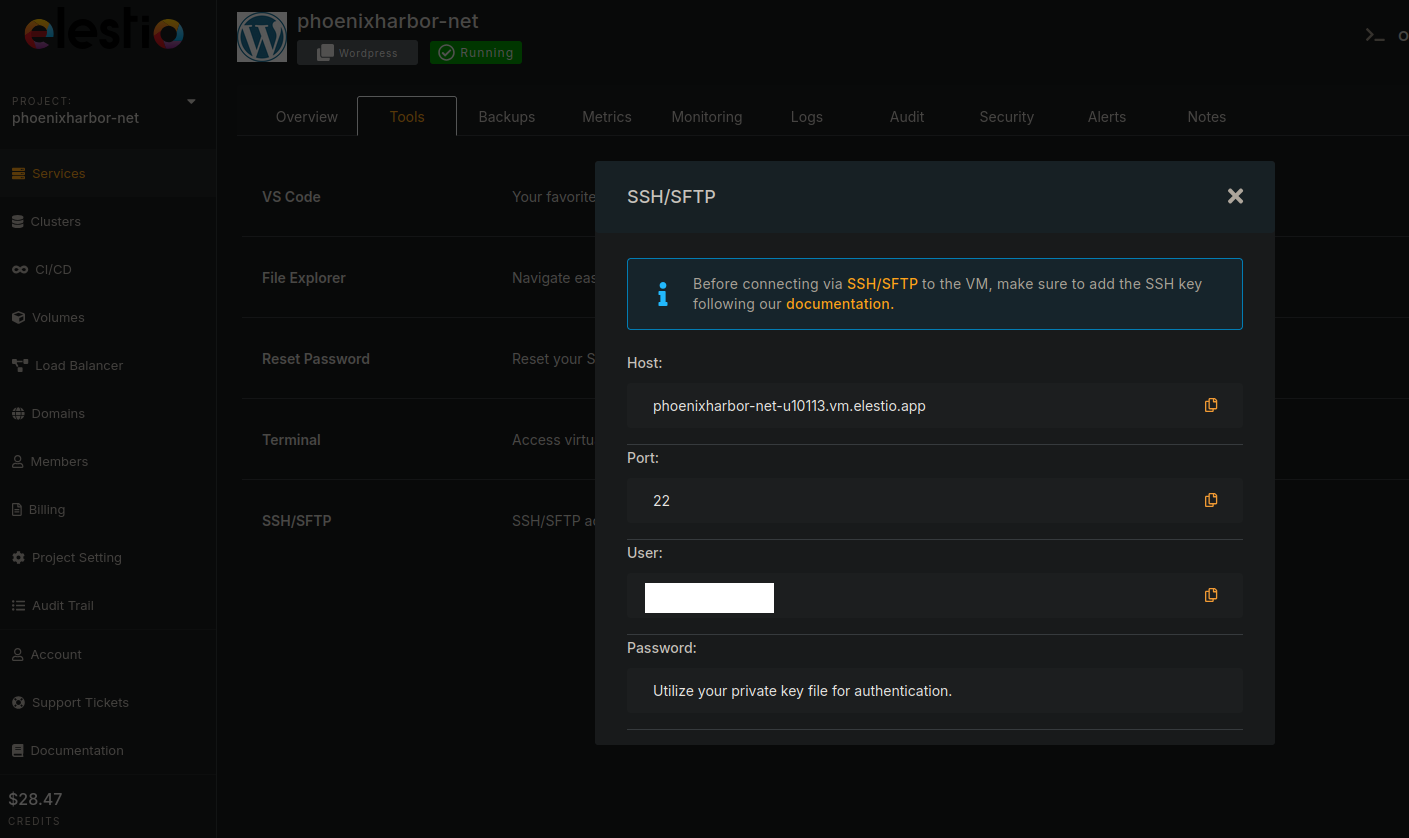Follow the documentation link in the info box
The height and width of the screenshot is (838, 1409).
pyautogui.click(x=838, y=304)
